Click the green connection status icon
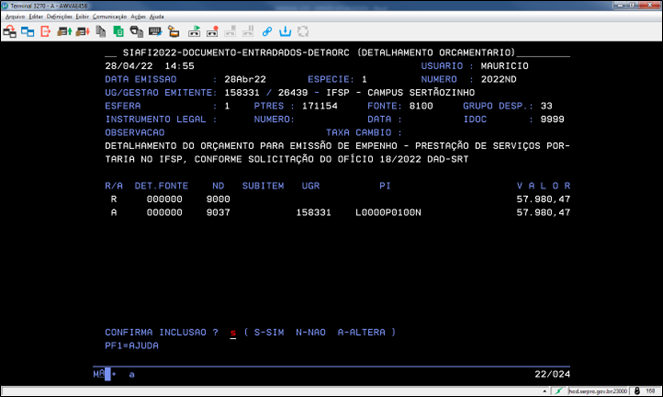Screen dimensions: 663x397 click(x=559, y=391)
